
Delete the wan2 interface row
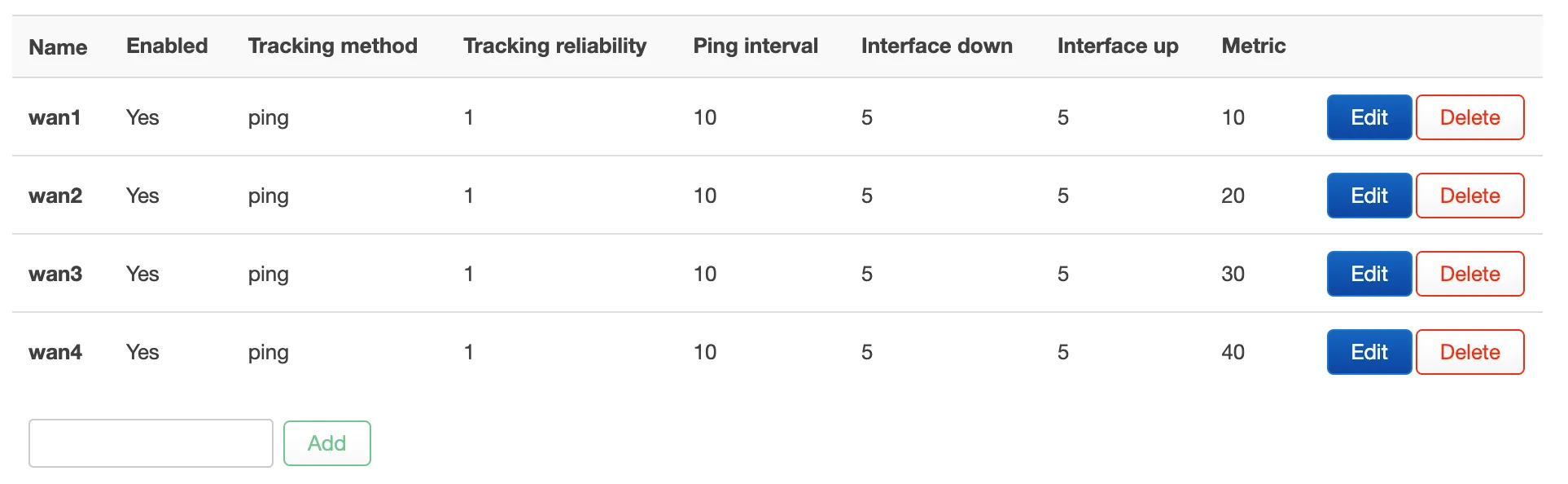point(1469,196)
